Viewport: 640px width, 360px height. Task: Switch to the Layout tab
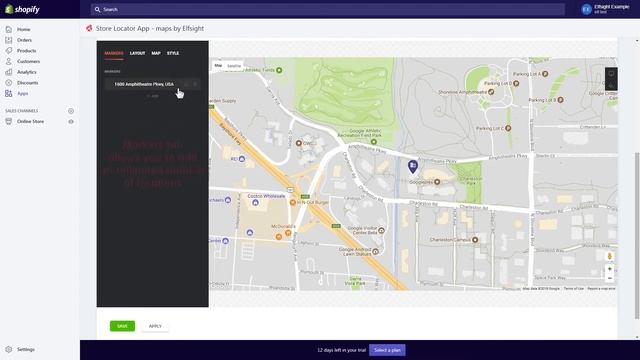coord(137,53)
